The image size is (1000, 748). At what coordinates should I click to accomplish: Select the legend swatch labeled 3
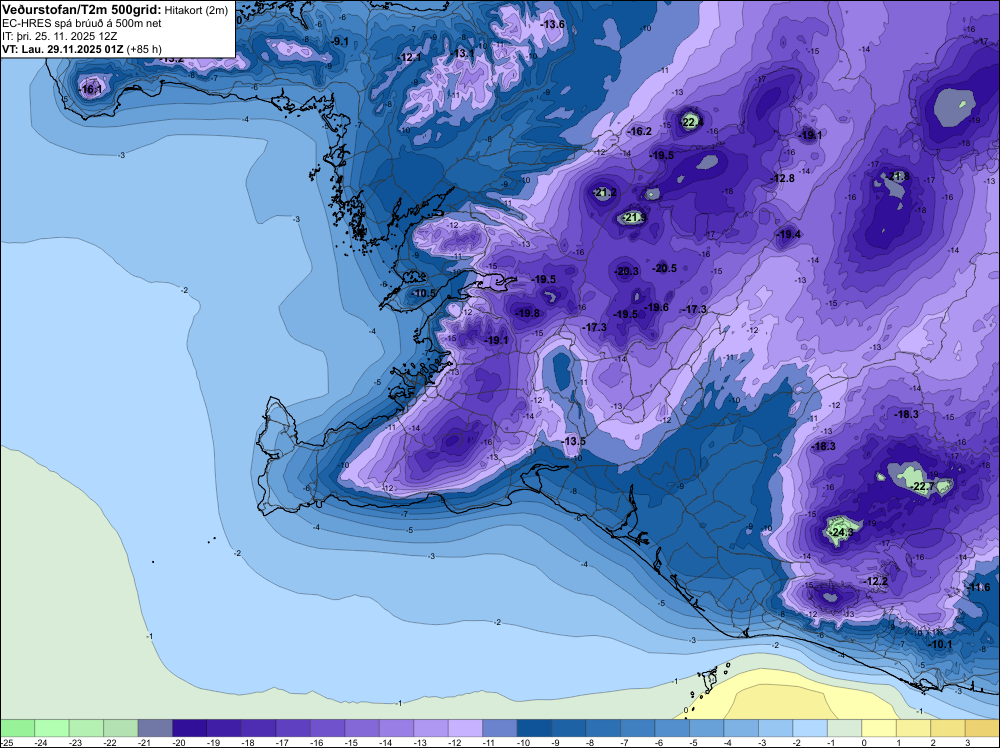[983, 728]
